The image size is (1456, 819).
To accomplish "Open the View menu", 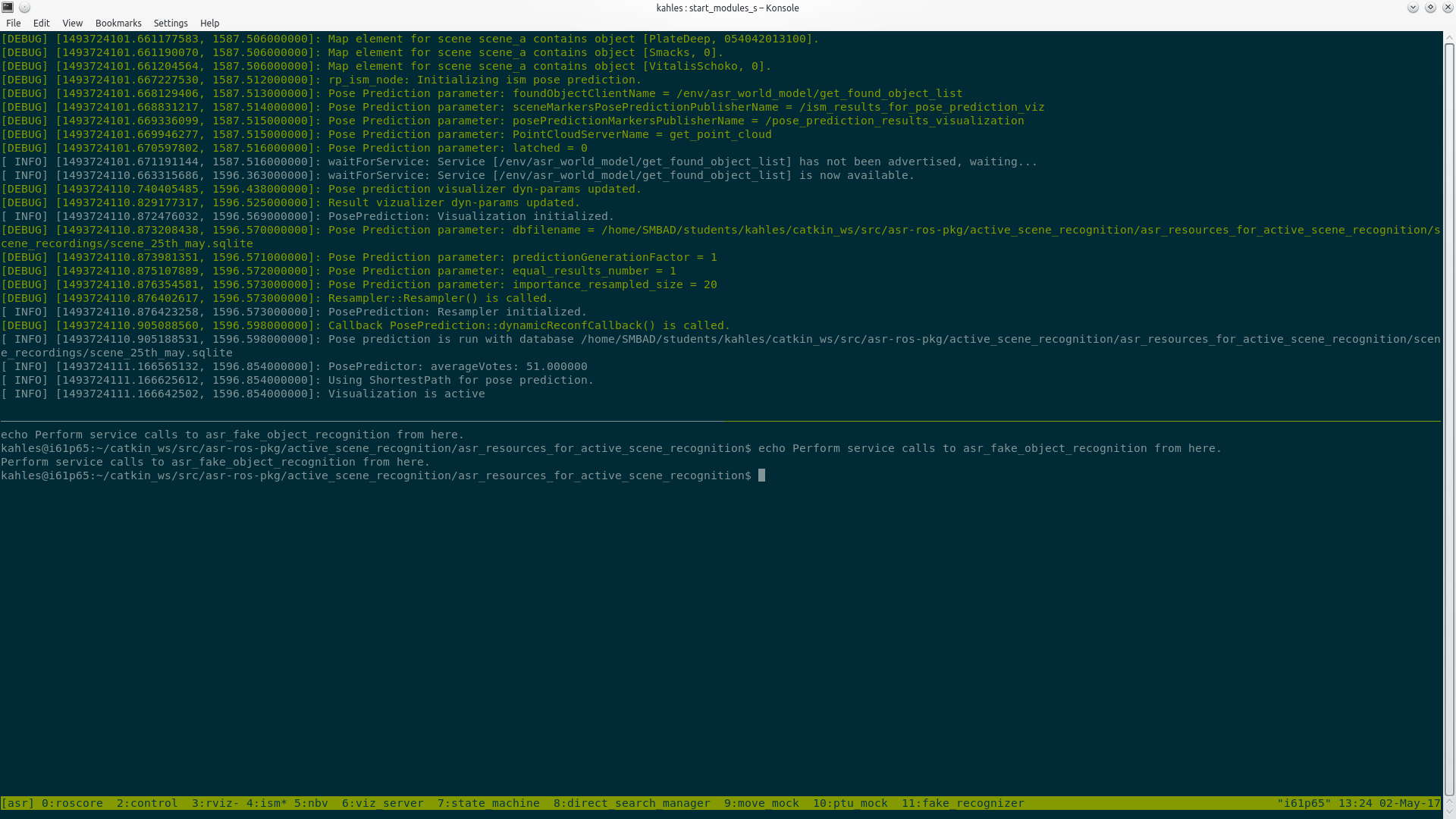I will coord(72,24).
